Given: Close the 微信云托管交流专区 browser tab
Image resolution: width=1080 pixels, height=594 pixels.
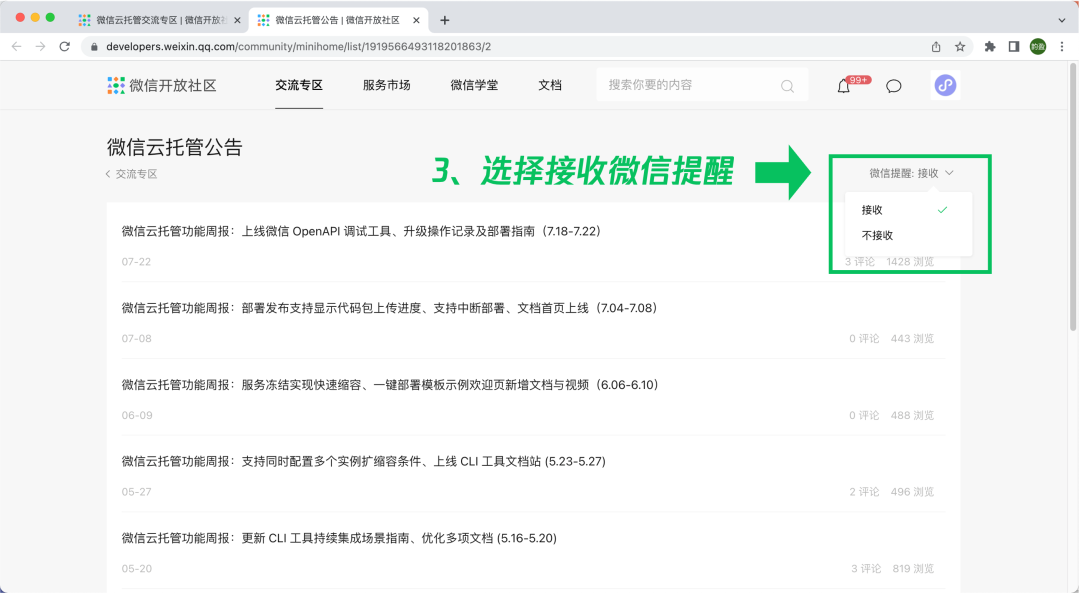Looking at the screenshot, I should point(238,21).
